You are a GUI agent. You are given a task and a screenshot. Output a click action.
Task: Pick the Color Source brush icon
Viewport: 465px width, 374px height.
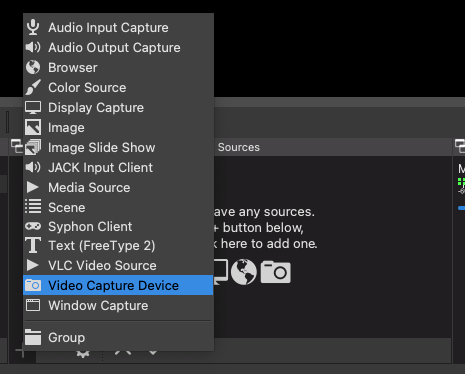(x=33, y=87)
